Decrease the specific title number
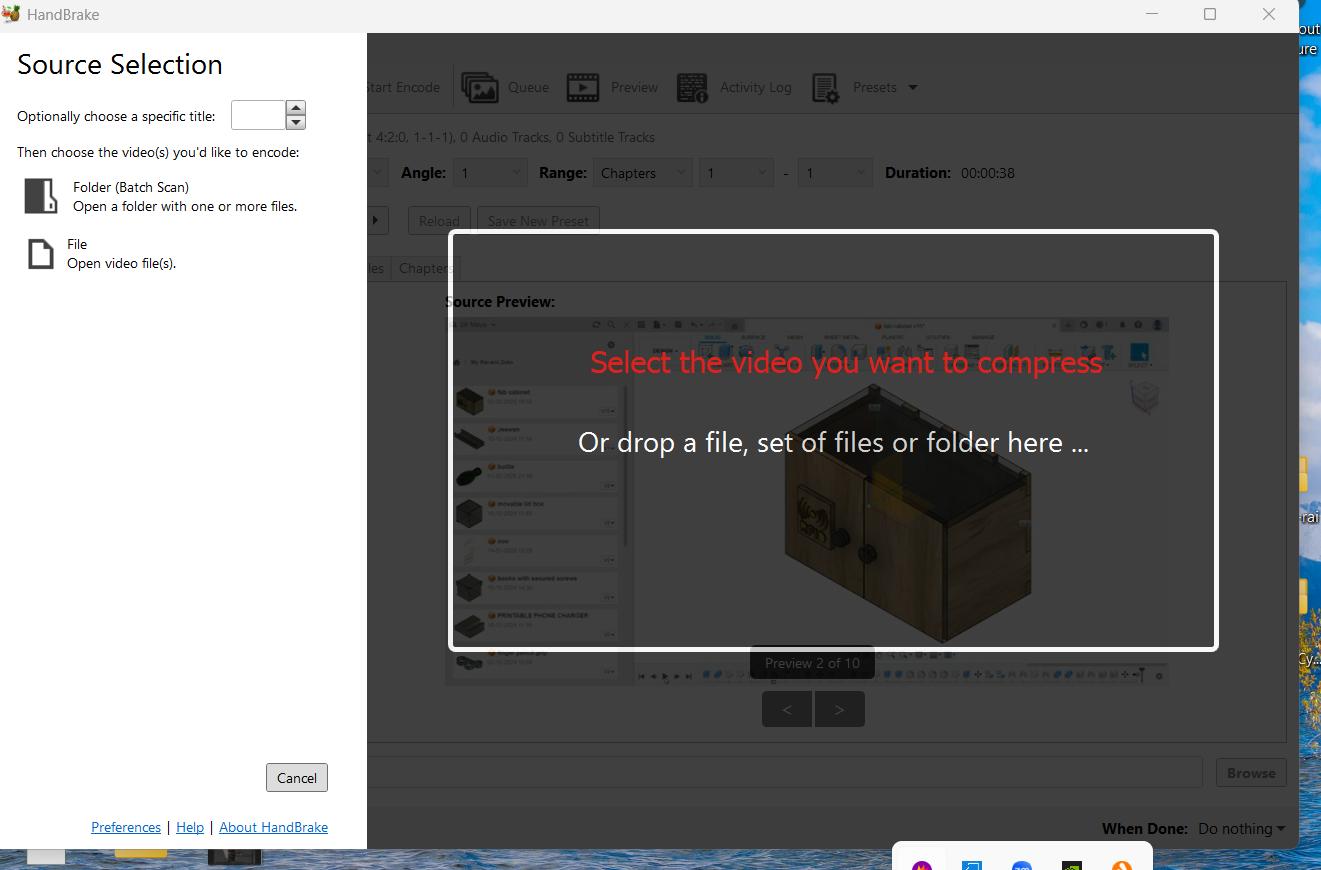 tap(295, 122)
